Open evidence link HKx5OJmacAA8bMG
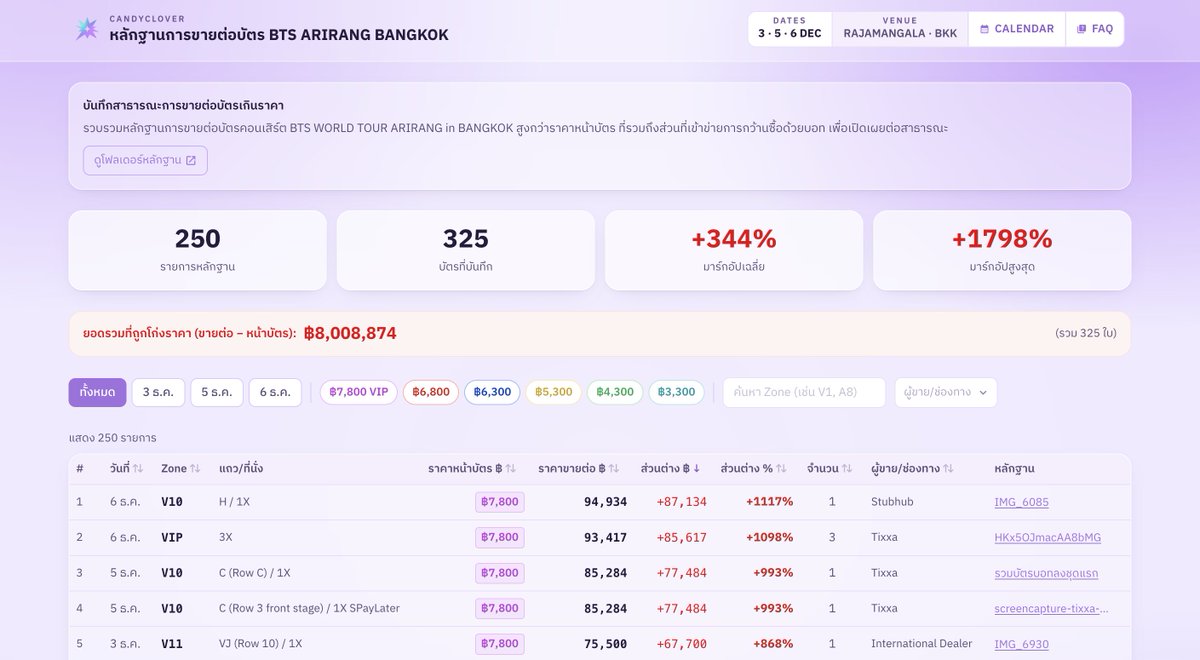Viewport: 1200px width, 660px height. (x=1047, y=537)
